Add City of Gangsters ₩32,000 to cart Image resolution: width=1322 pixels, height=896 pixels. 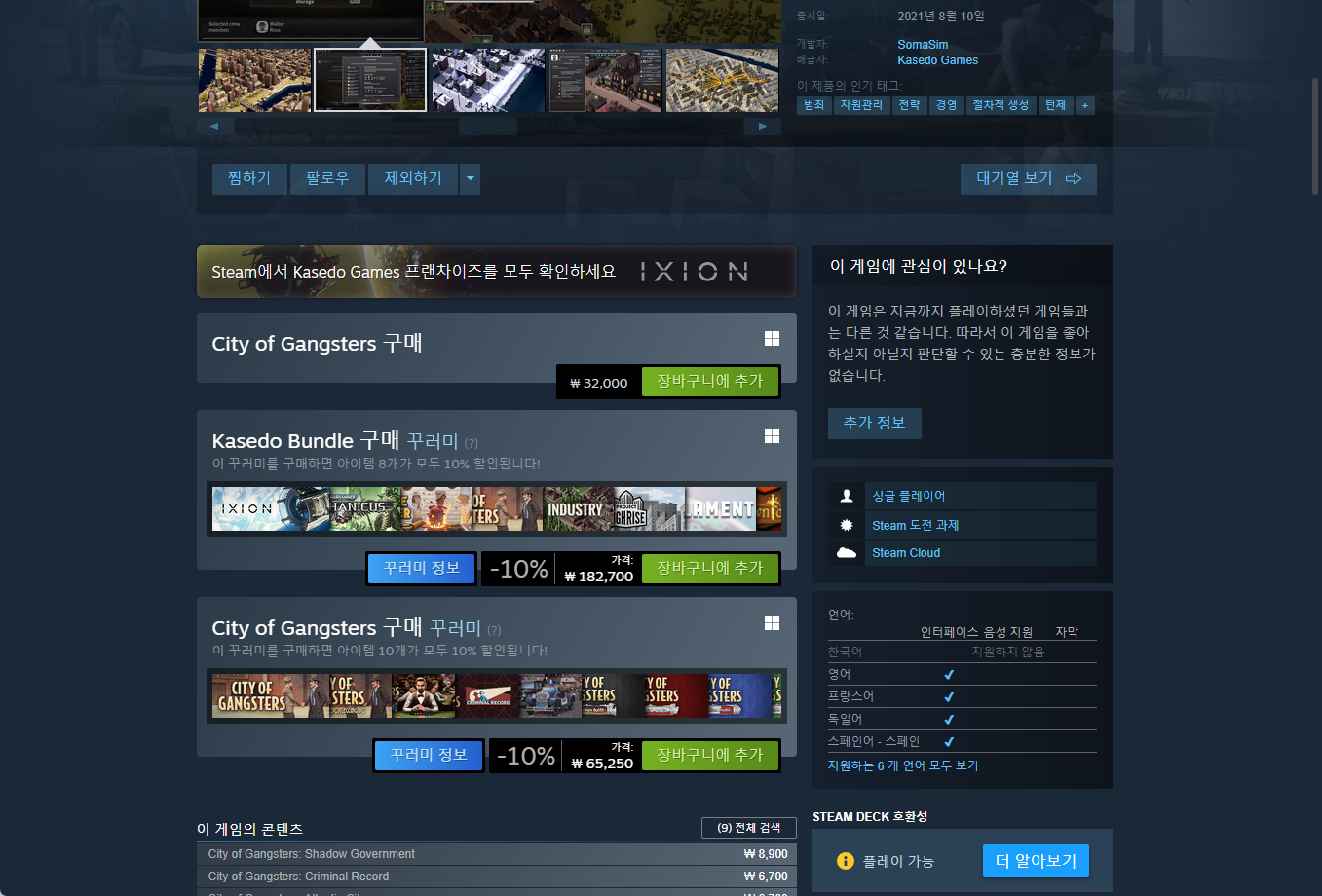coord(710,382)
